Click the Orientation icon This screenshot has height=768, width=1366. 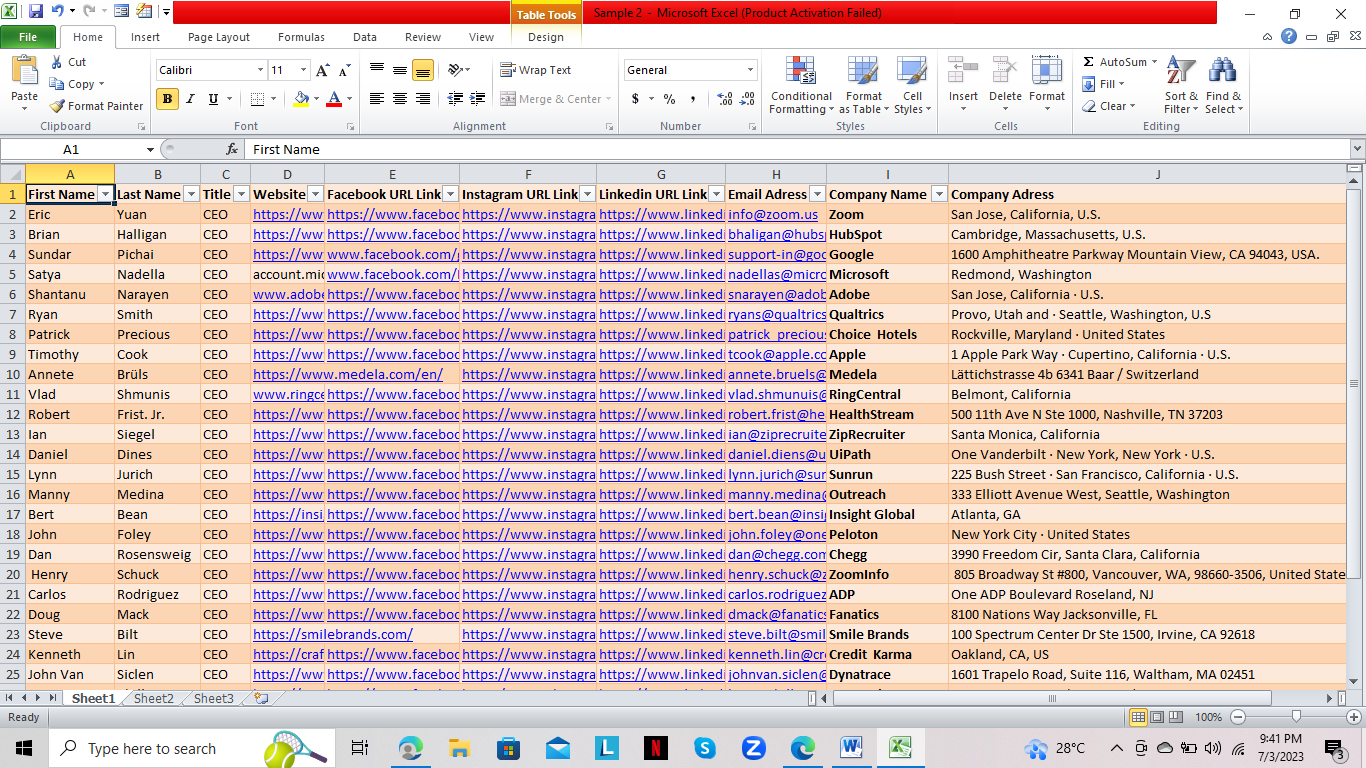tap(455, 70)
